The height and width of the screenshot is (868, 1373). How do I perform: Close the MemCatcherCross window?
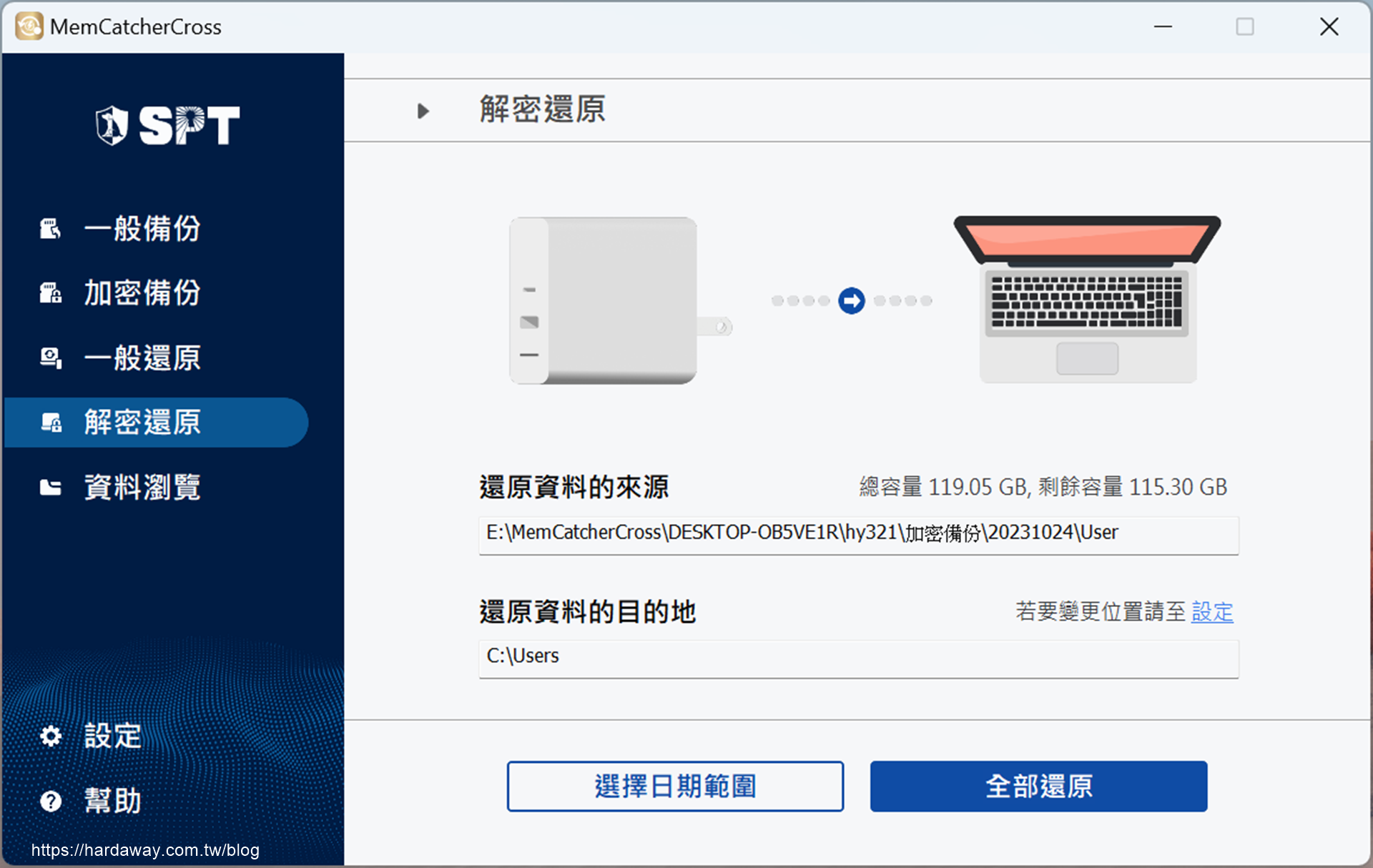click(1329, 26)
